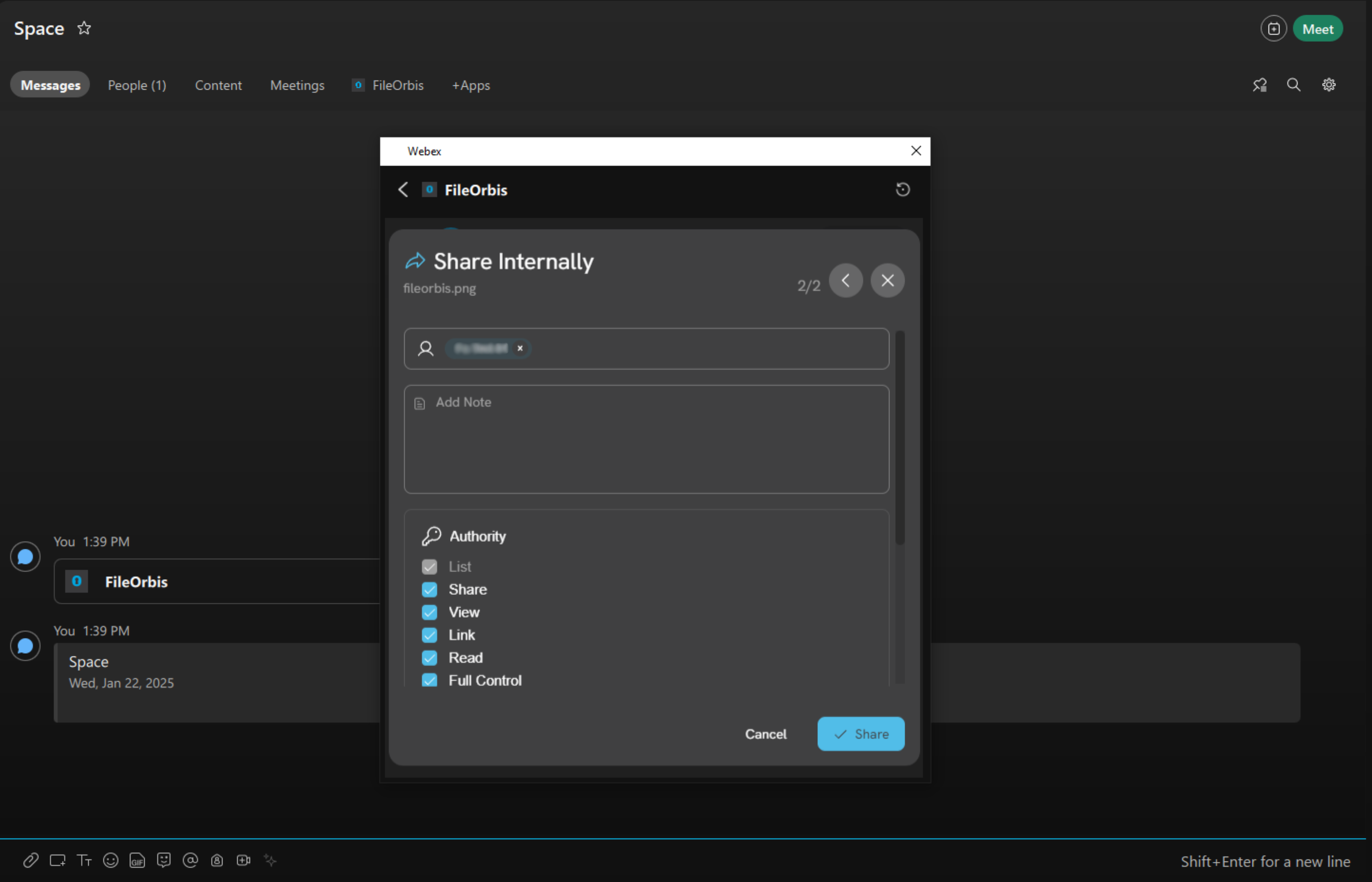
Task: Open the Content tab
Action: [x=218, y=85]
